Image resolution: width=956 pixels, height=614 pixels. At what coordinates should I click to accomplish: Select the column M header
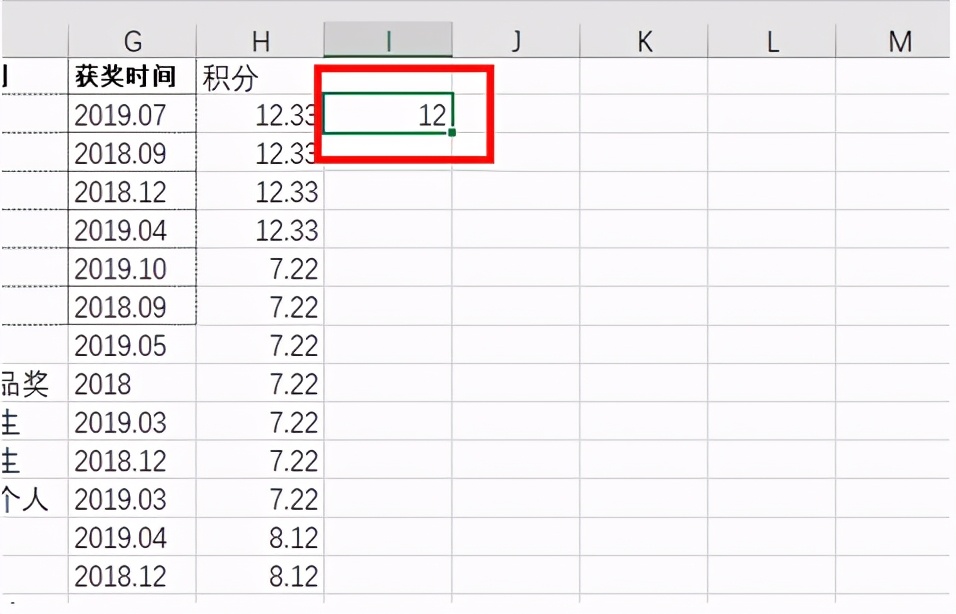coord(900,41)
